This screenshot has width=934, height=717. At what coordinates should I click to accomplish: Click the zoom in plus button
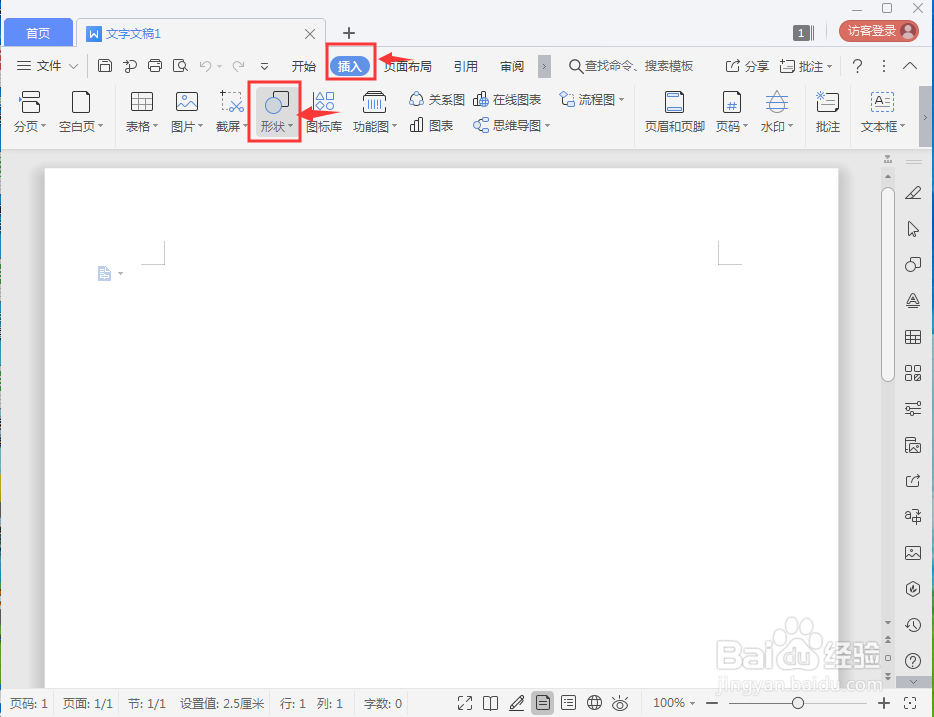click(884, 703)
